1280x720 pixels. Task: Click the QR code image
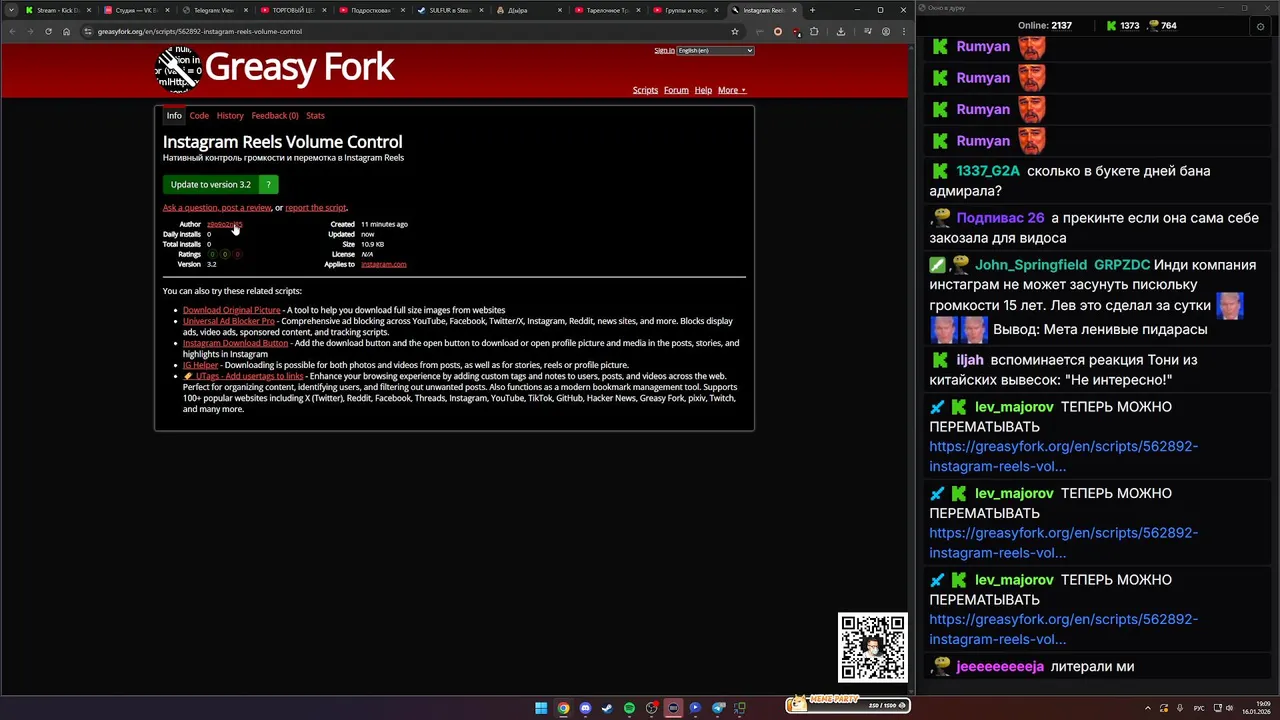(873, 647)
